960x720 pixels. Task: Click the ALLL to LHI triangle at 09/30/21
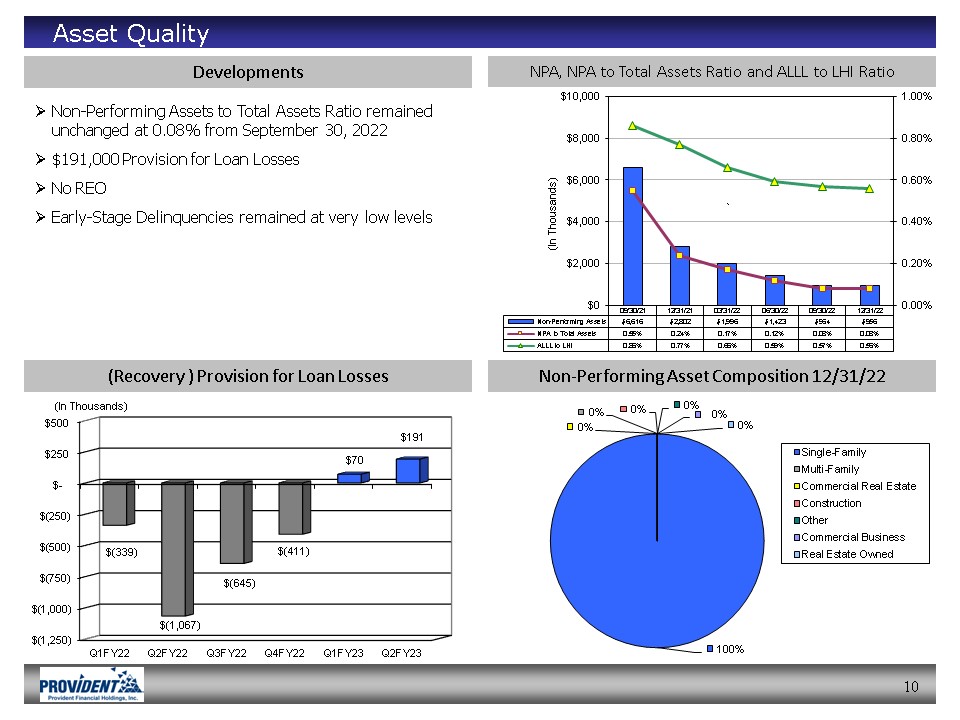pos(632,125)
